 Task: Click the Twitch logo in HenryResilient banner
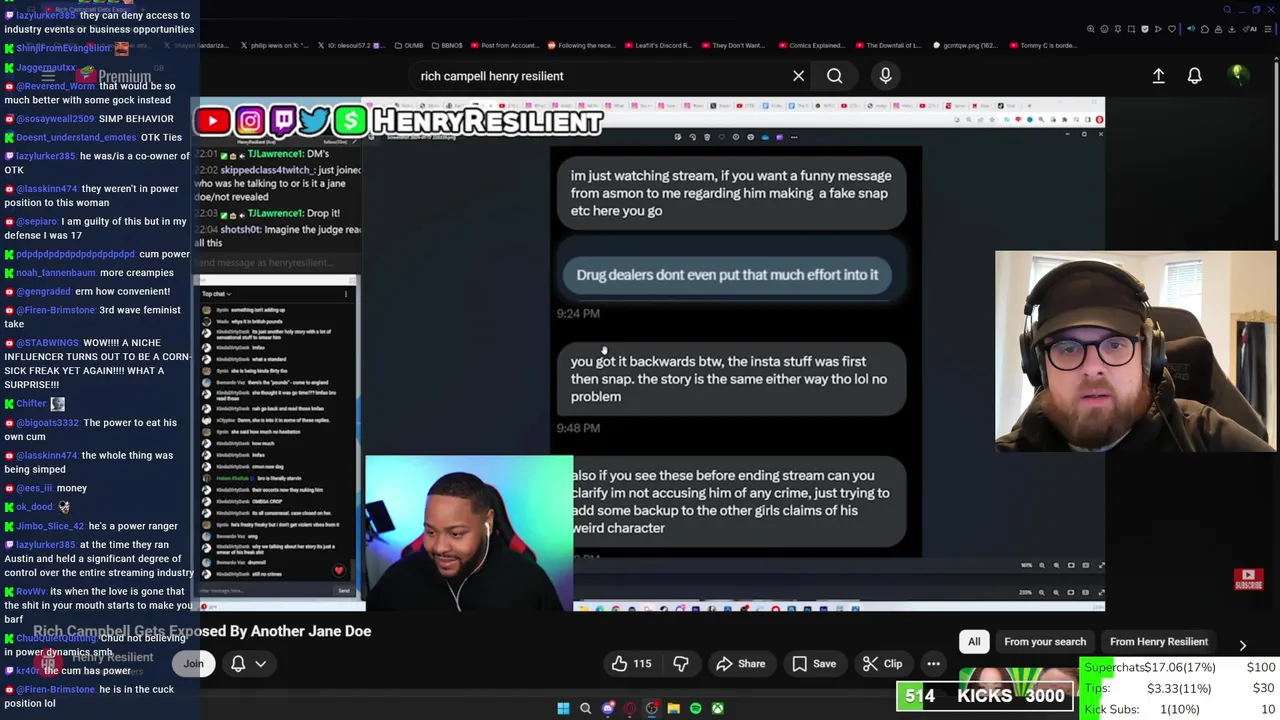click(x=282, y=121)
